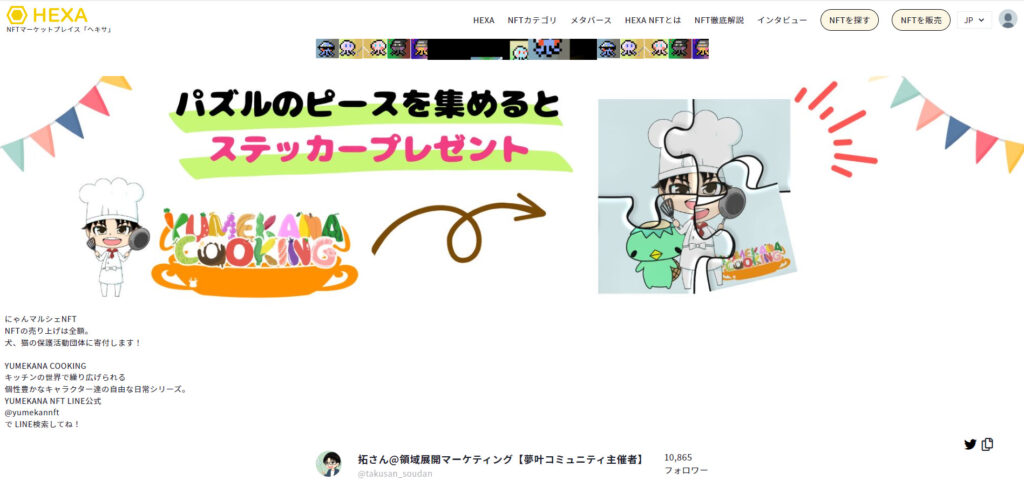
Task: Click the chef character illustration on the banner
Action: (114, 236)
